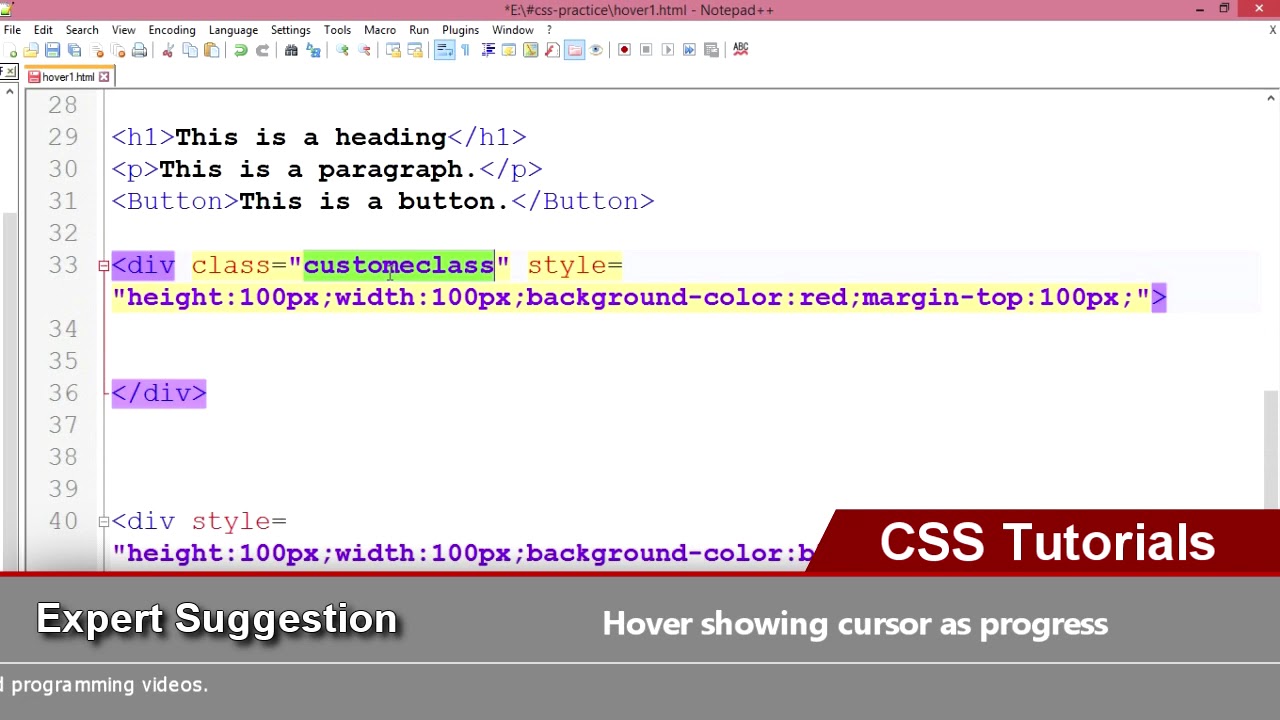Click the Save All toolbar icon
The width and height of the screenshot is (1280, 720).
[x=74, y=49]
